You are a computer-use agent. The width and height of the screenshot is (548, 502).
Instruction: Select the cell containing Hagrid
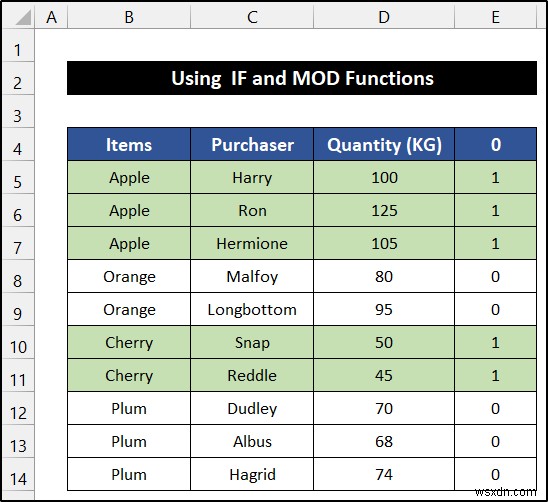point(252,474)
